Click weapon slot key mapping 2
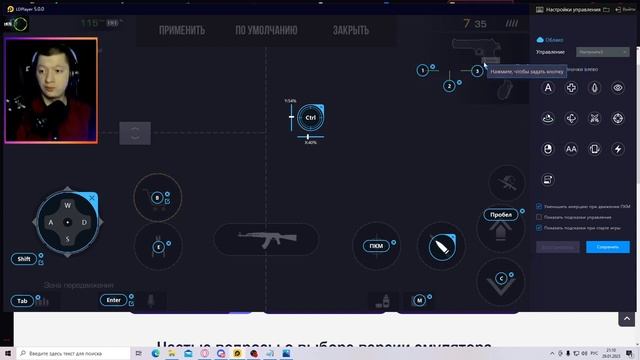640x360 pixels. (x=449, y=86)
